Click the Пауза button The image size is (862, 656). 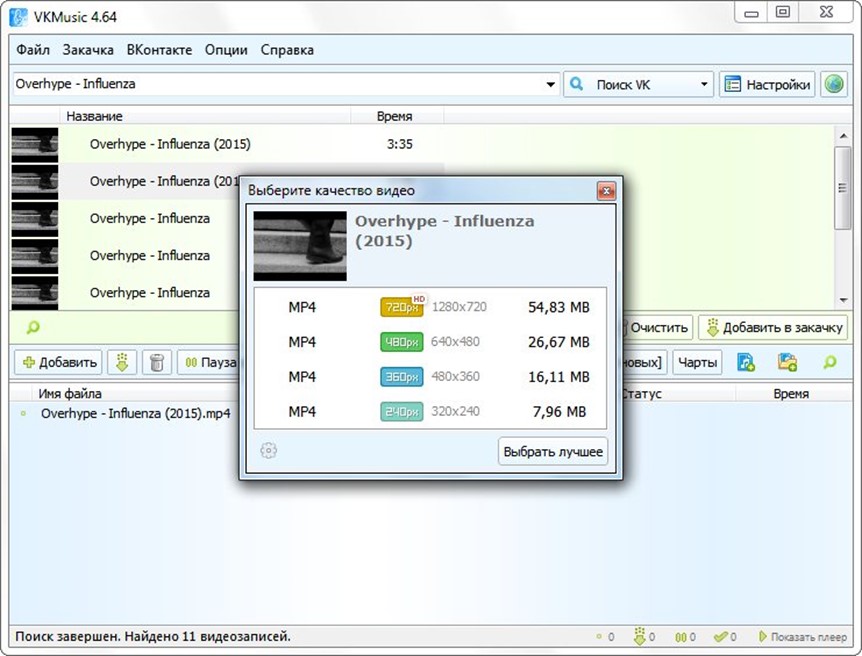[209, 362]
